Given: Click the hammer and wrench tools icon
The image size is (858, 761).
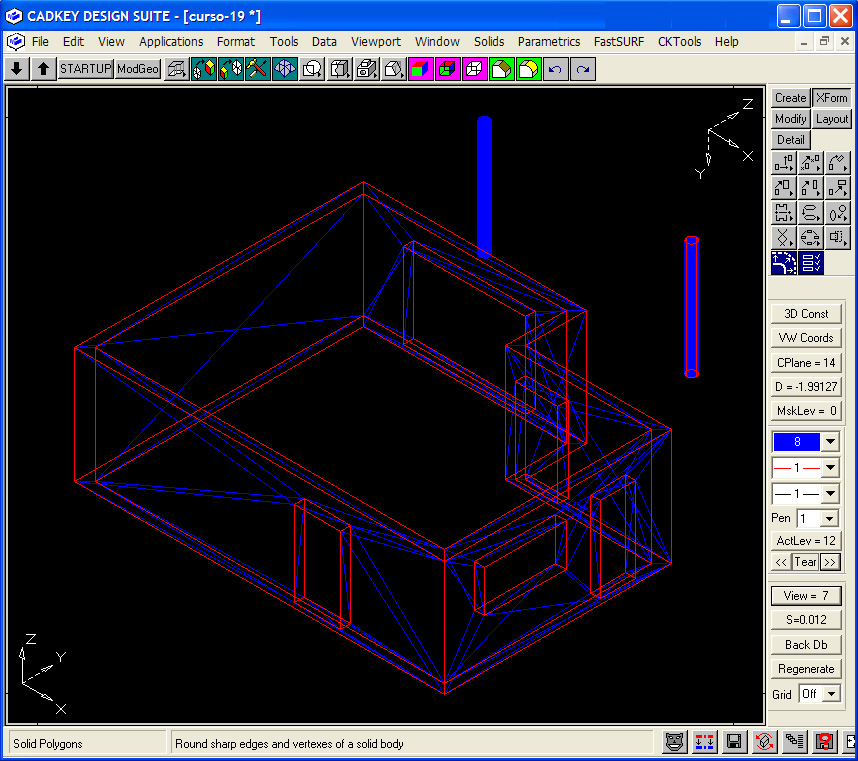Looking at the screenshot, I should (258, 69).
